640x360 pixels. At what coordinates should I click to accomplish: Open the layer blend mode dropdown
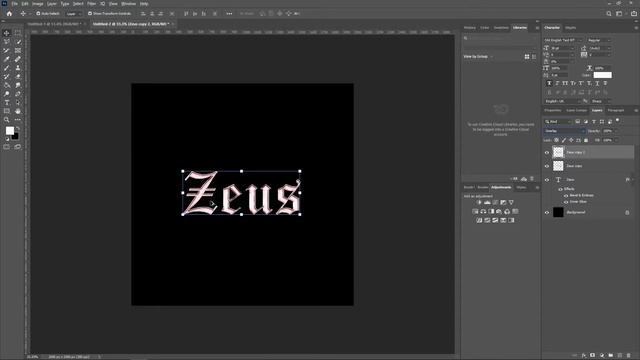[x=565, y=131]
